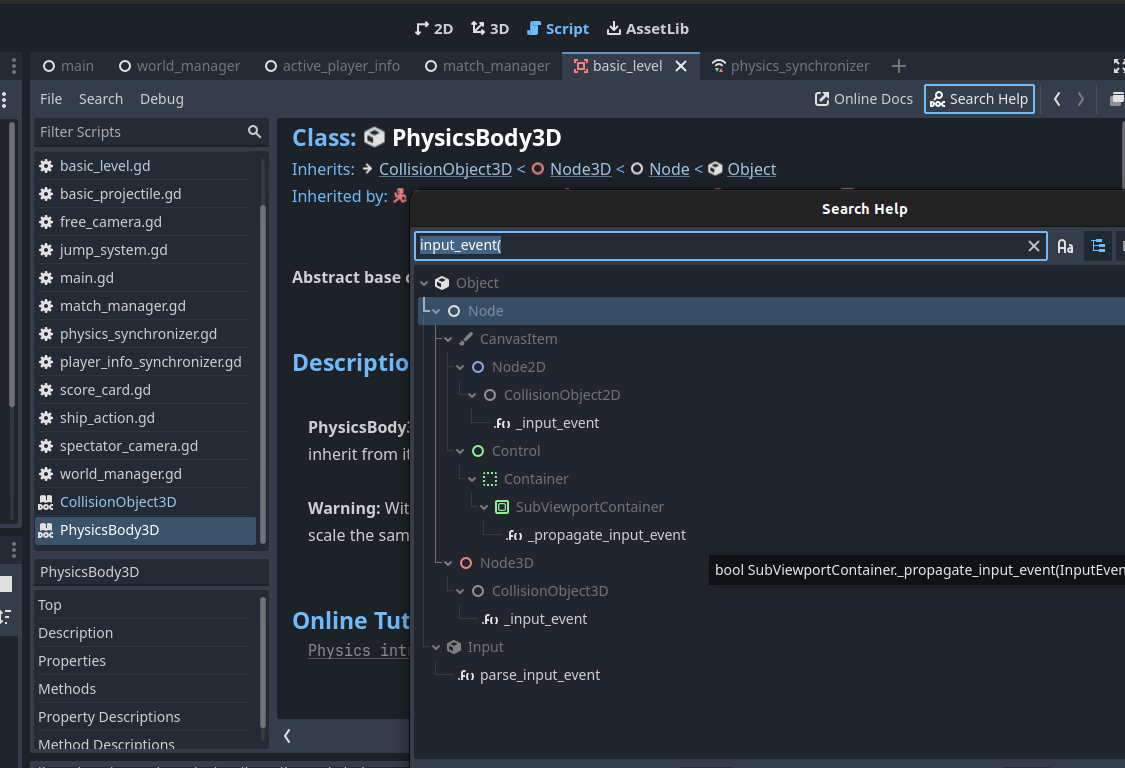Switch to the 3D workspace

[490, 29]
